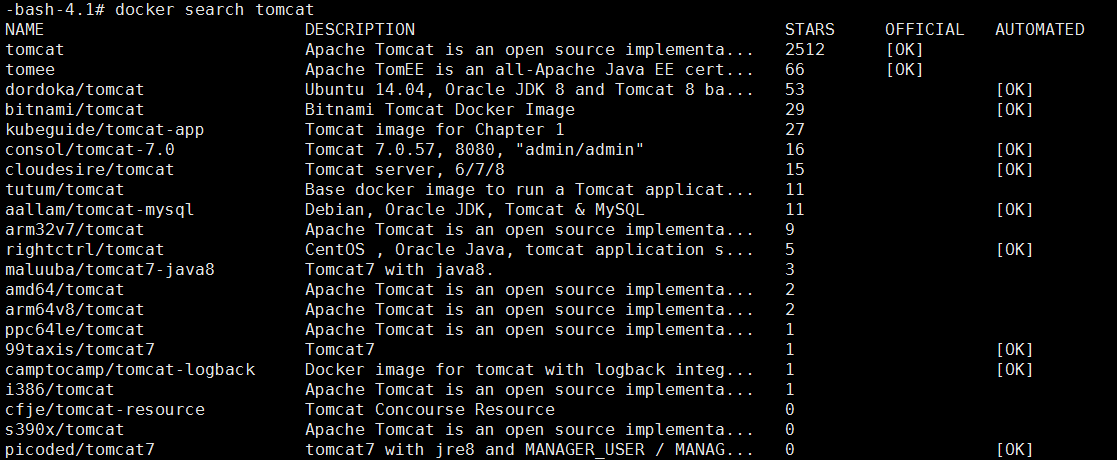1117x460 pixels.
Task: Click the DESCRIPTION column header
Action: point(360,30)
